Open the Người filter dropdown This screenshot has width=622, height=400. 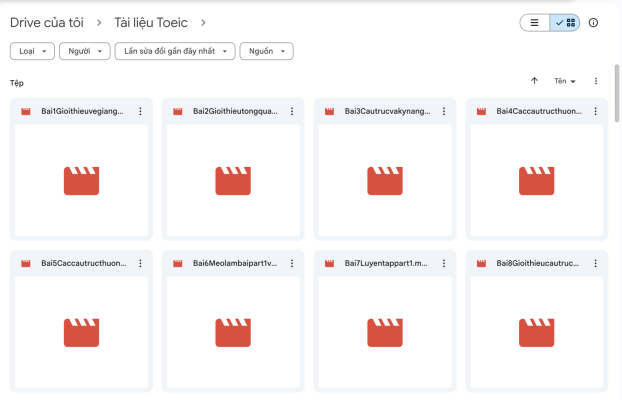[x=84, y=51]
